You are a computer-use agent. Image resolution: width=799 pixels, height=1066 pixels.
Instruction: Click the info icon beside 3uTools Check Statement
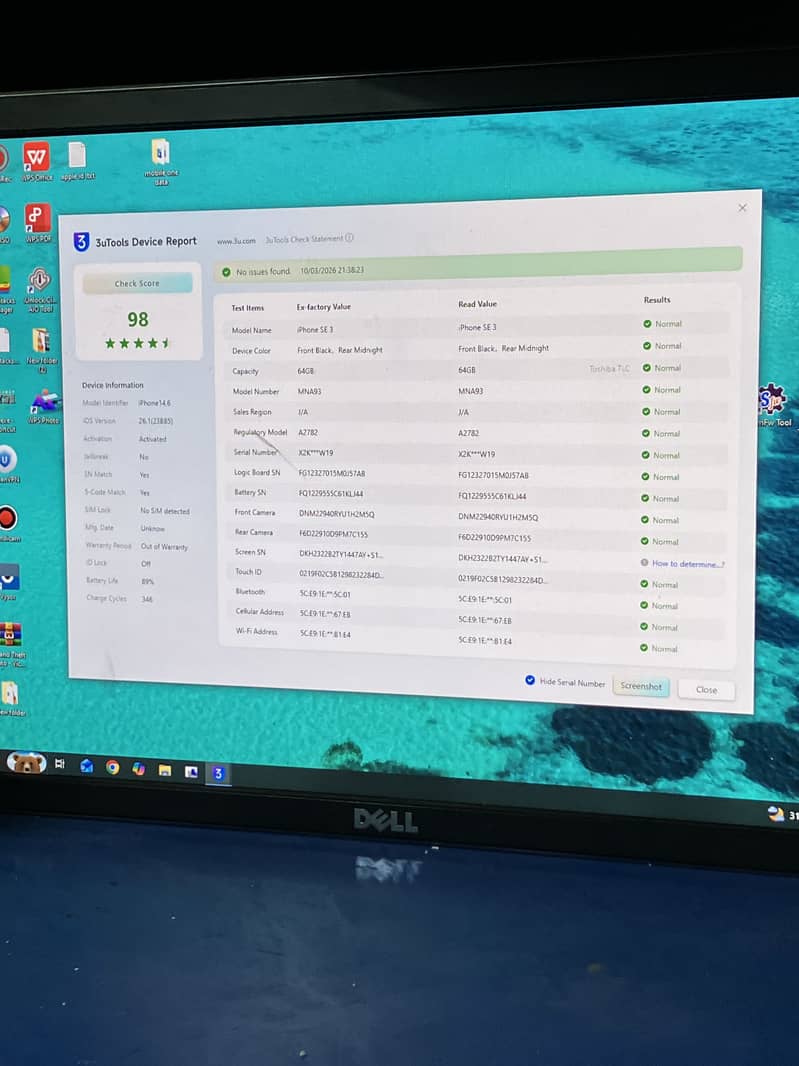click(x=349, y=238)
